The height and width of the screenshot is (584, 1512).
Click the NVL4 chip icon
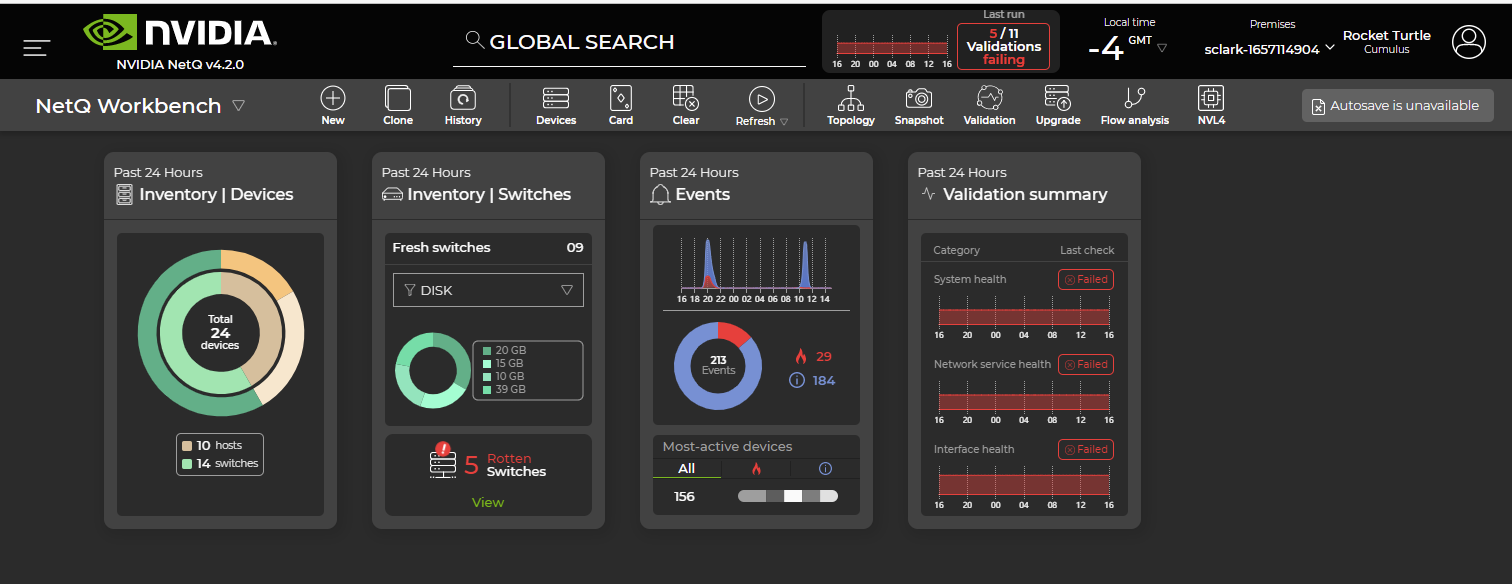tap(1211, 99)
